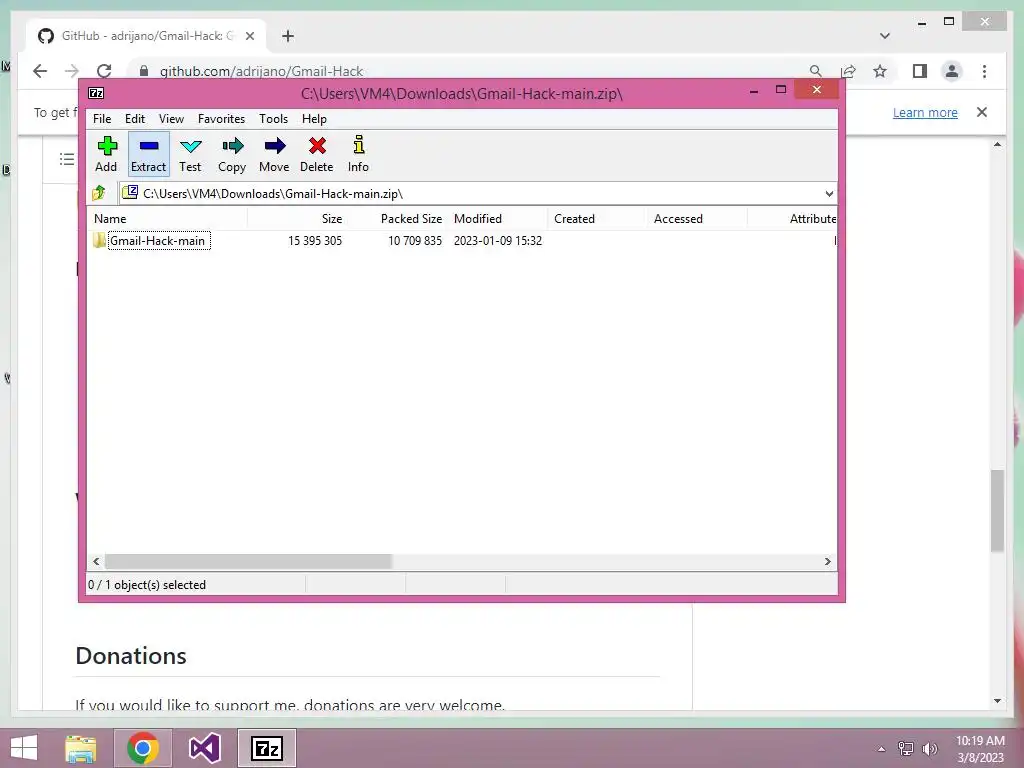The image size is (1024, 768).
Task: Select the Gmail-Hack-main row name
Action: coord(159,240)
